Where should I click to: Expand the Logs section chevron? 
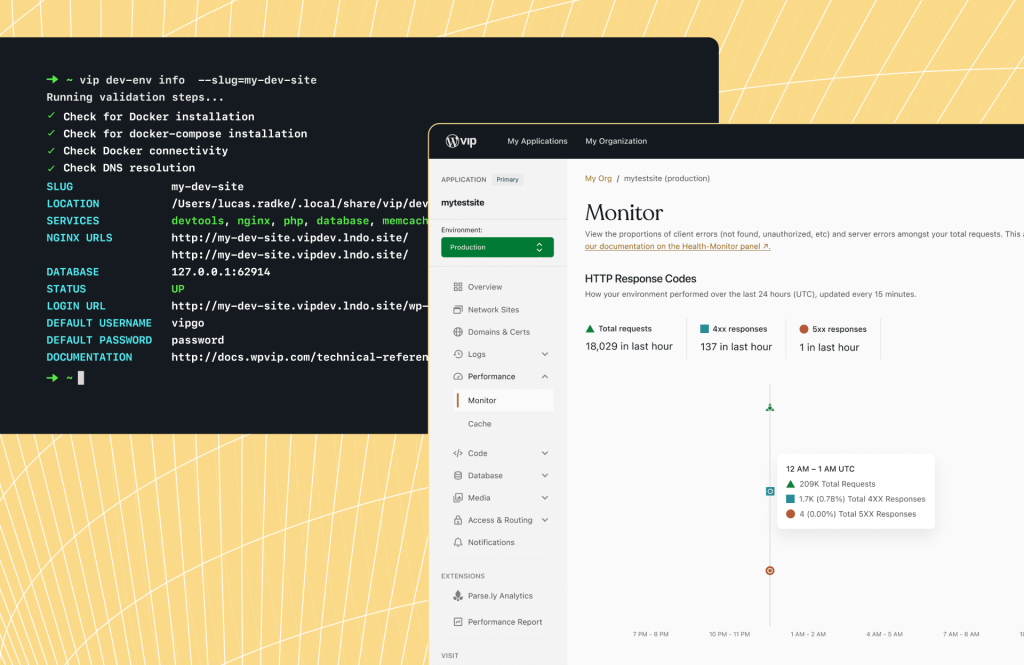[x=545, y=354]
